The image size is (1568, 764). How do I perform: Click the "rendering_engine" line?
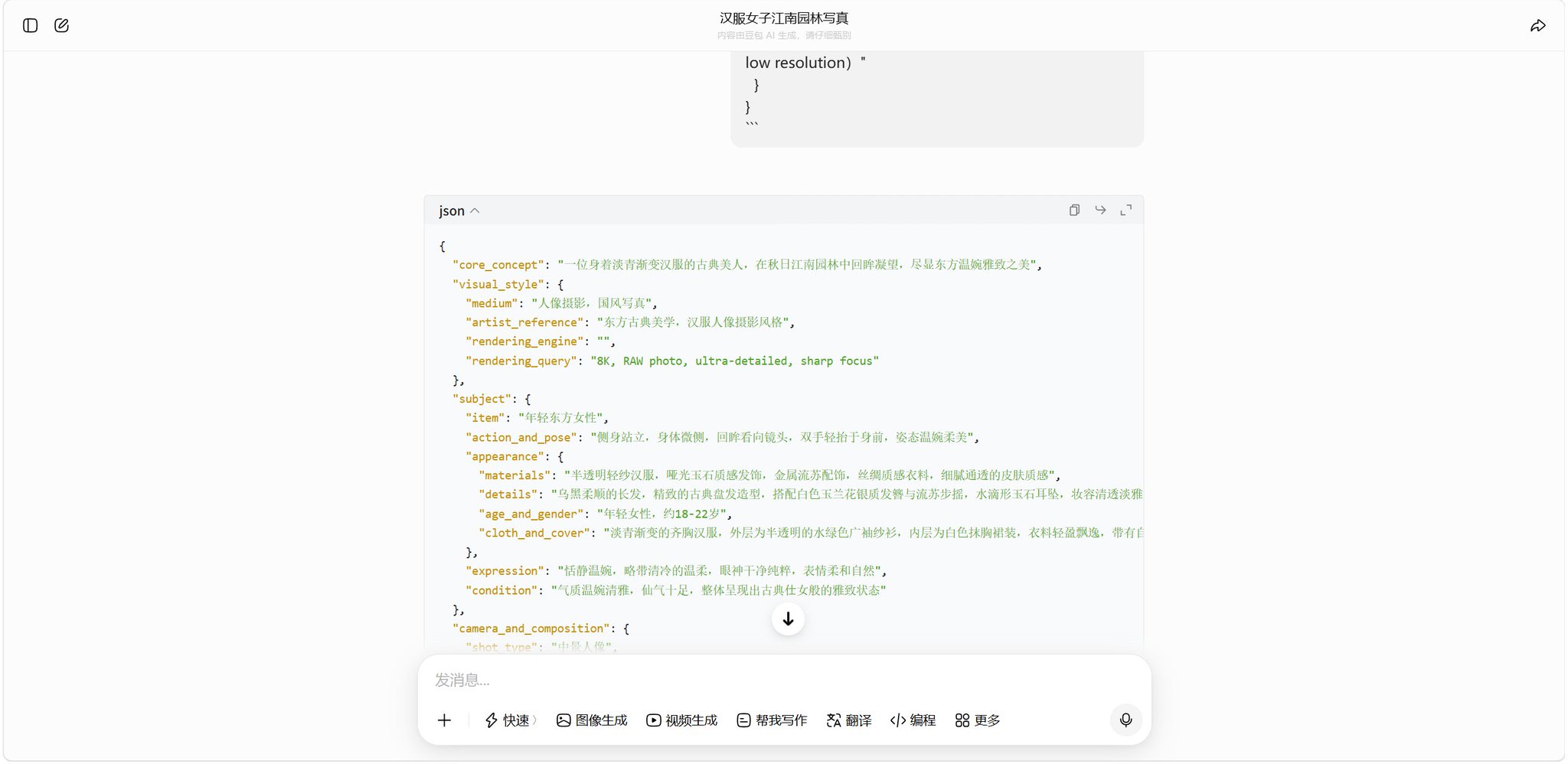tap(541, 341)
